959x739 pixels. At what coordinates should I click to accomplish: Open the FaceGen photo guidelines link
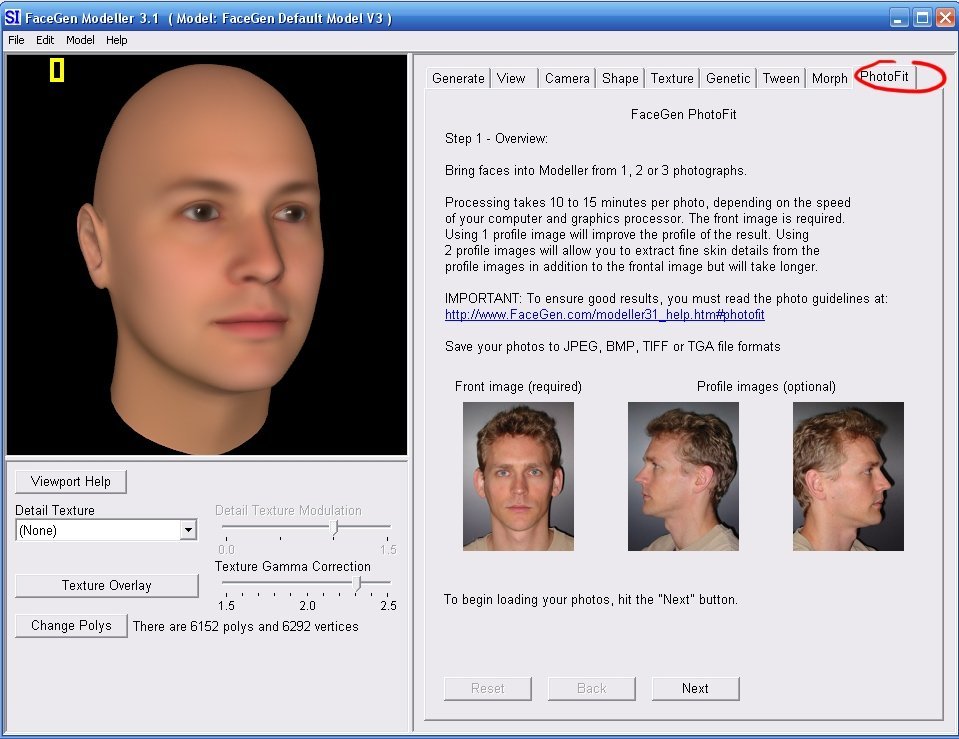point(604,315)
